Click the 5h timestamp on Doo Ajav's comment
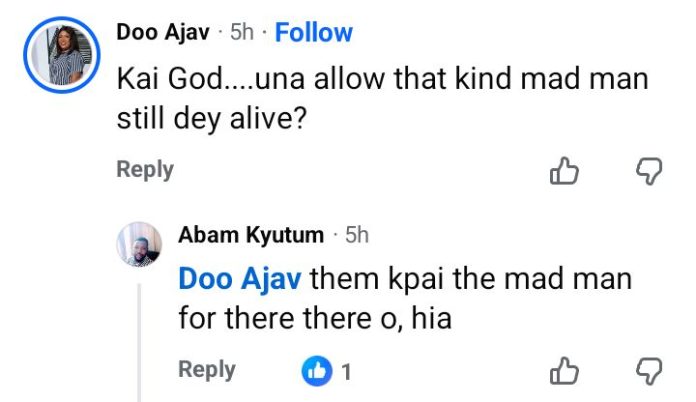 pyautogui.click(x=242, y=32)
